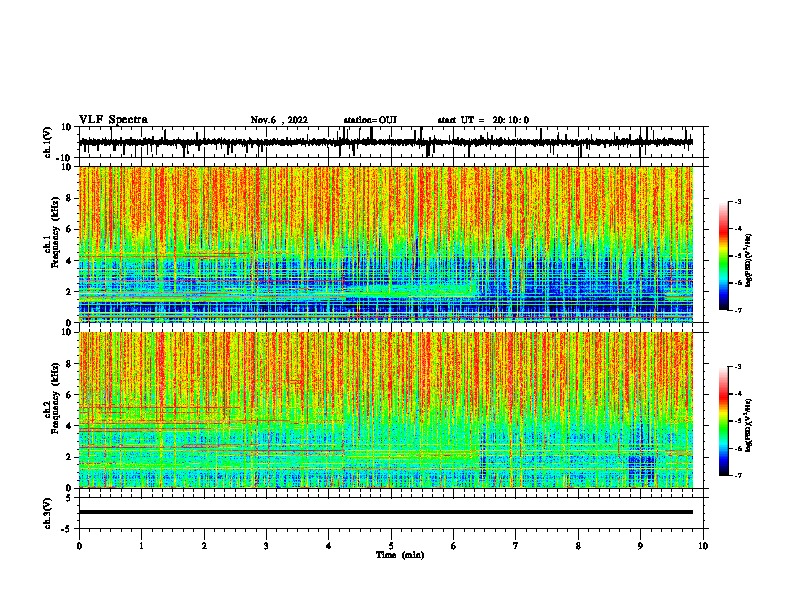Click time axis tick label "4"
The width and height of the screenshot is (792, 612).
pyautogui.click(x=329, y=546)
